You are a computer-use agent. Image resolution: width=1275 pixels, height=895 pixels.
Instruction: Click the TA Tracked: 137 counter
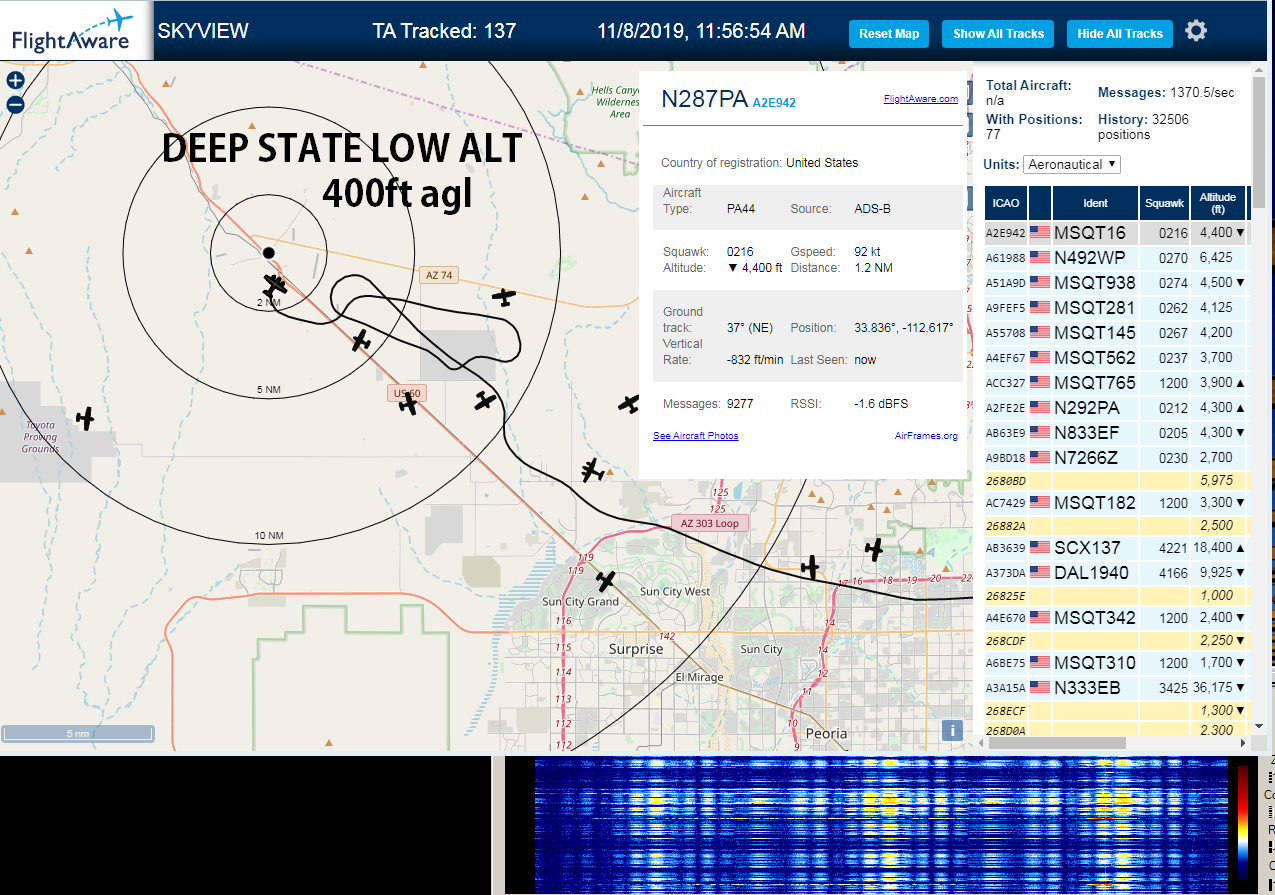444,31
